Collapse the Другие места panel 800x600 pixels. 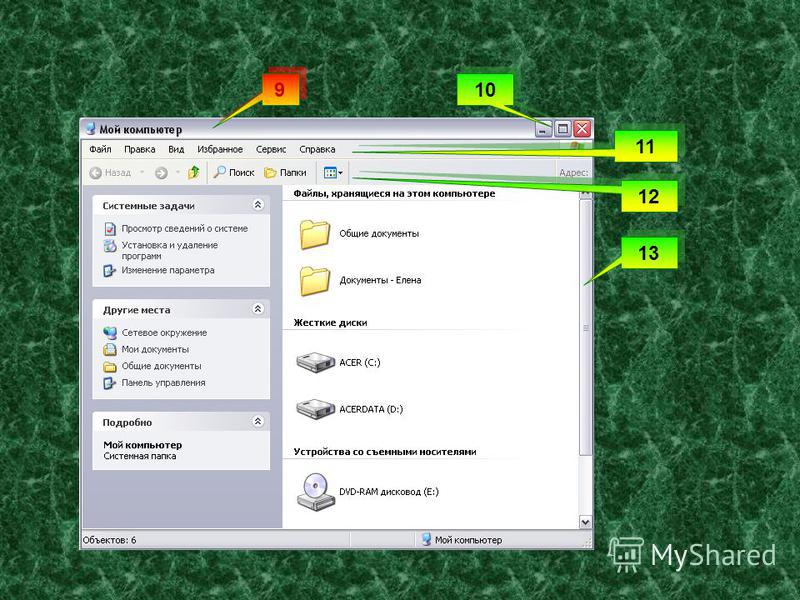(x=258, y=309)
